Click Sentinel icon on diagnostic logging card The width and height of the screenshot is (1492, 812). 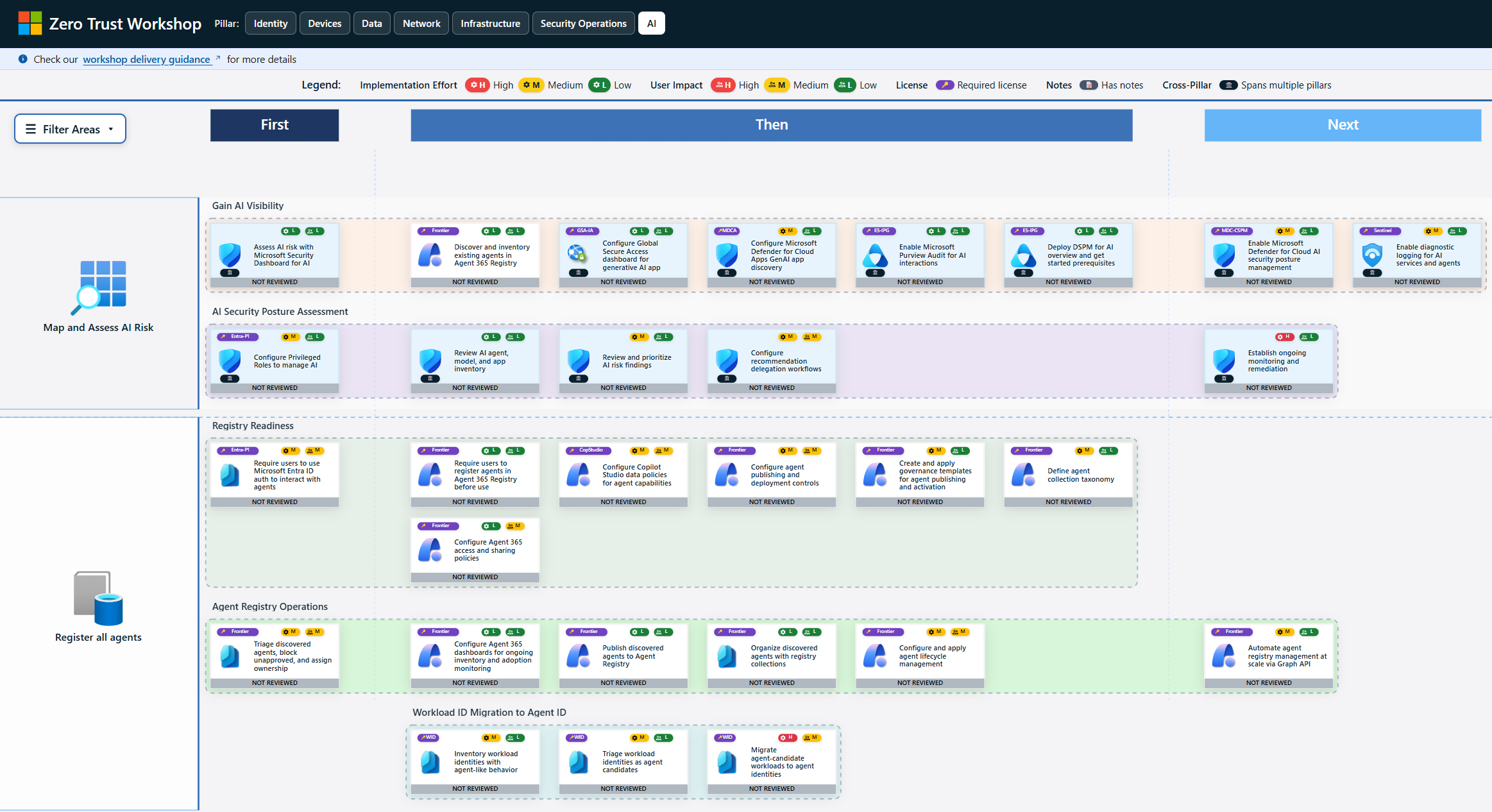pos(1372,255)
